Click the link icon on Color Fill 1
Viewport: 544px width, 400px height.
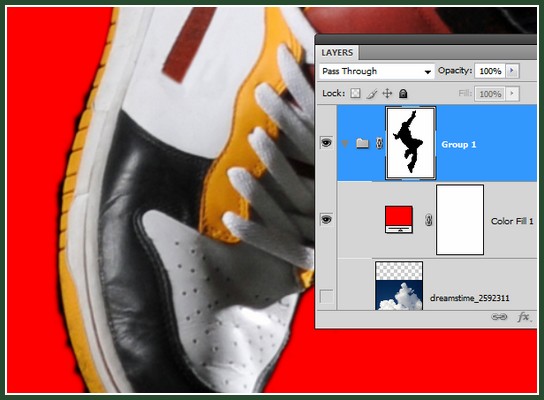click(x=429, y=220)
